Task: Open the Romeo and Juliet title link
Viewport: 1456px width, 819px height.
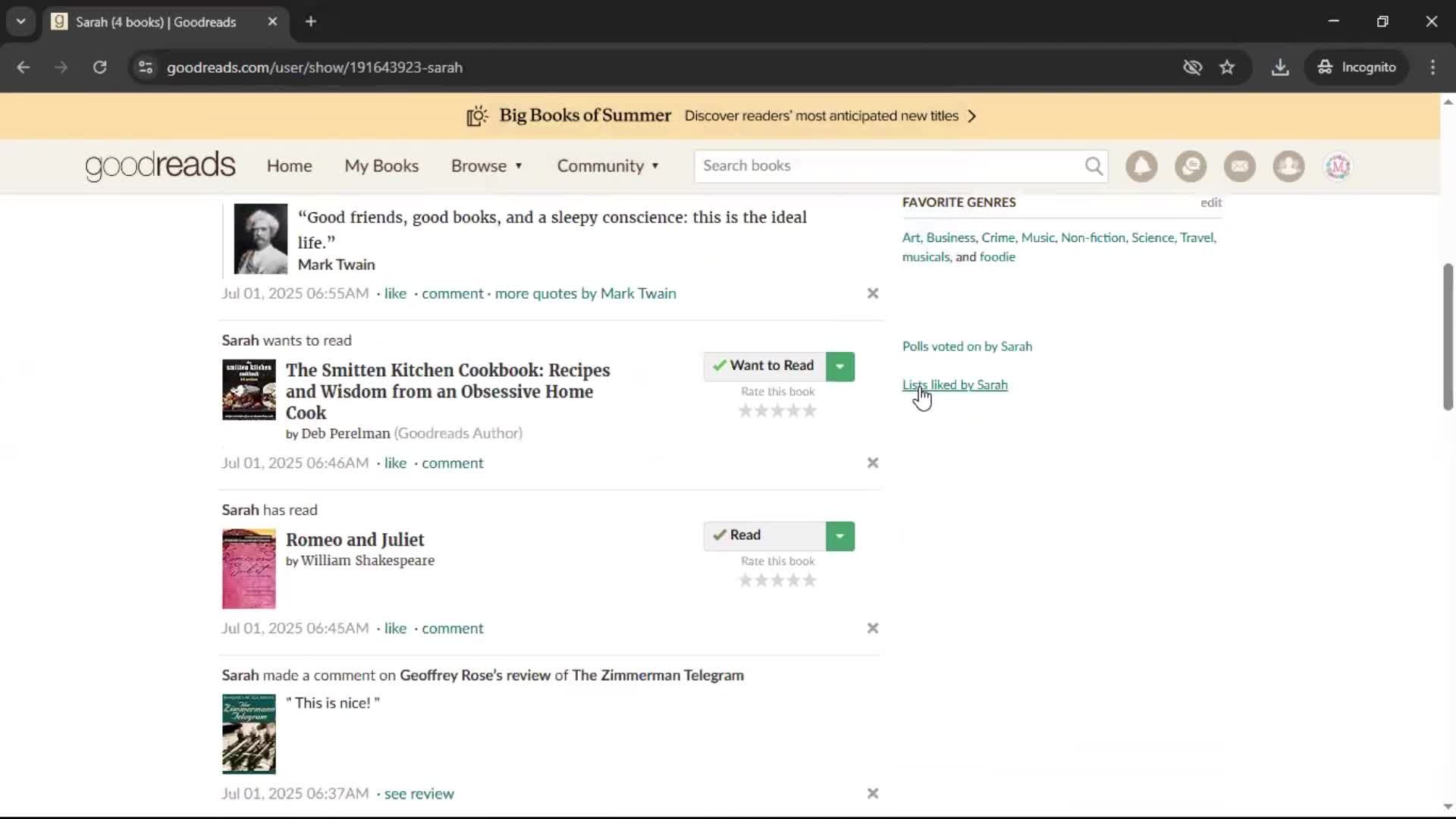Action: (355, 540)
